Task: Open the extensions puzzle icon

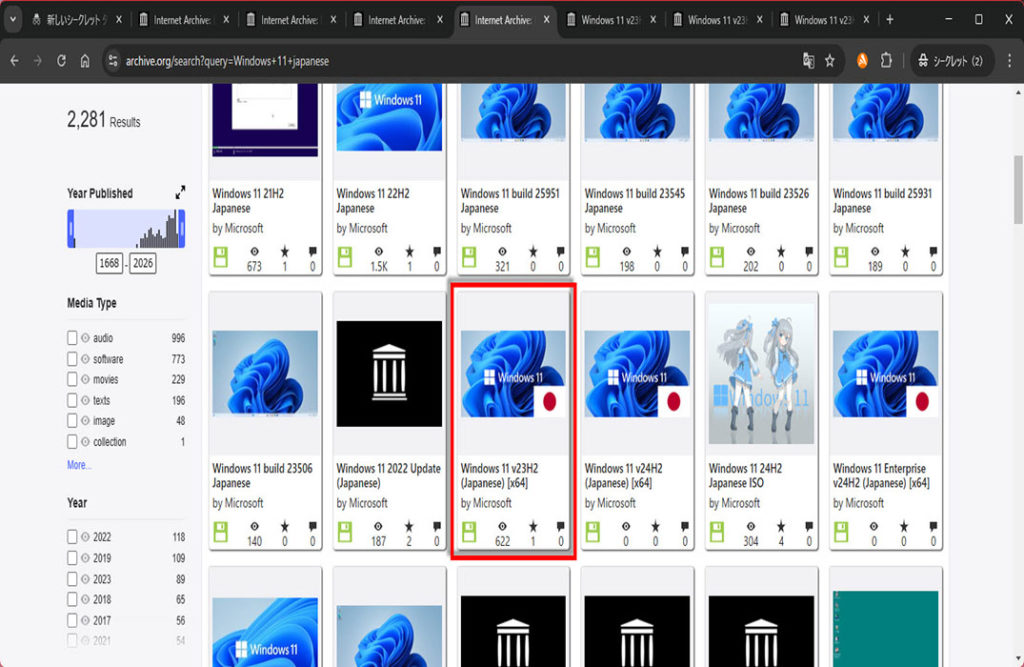Action: (x=886, y=61)
